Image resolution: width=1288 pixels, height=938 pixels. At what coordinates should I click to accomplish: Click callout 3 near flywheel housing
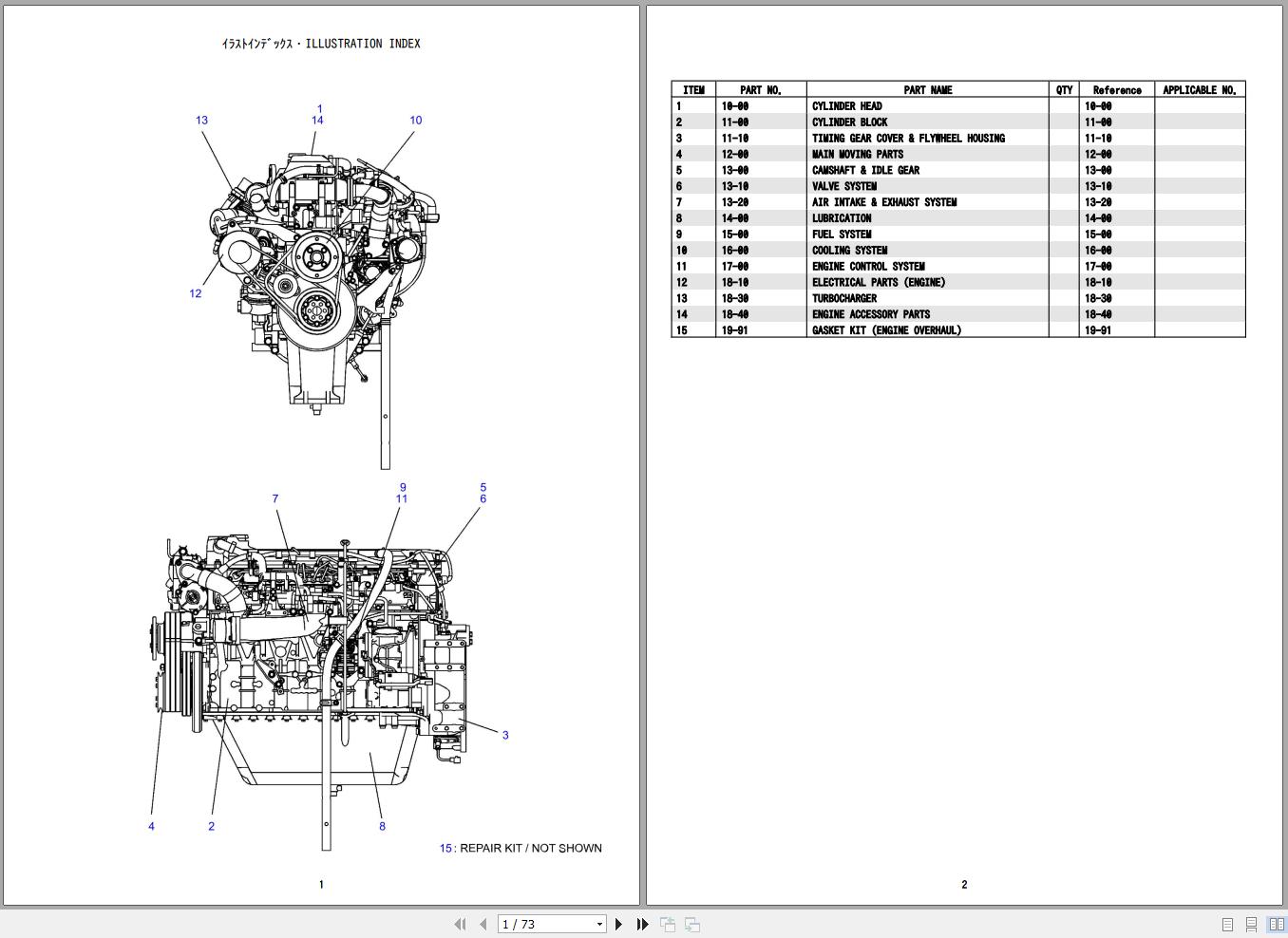pos(505,735)
